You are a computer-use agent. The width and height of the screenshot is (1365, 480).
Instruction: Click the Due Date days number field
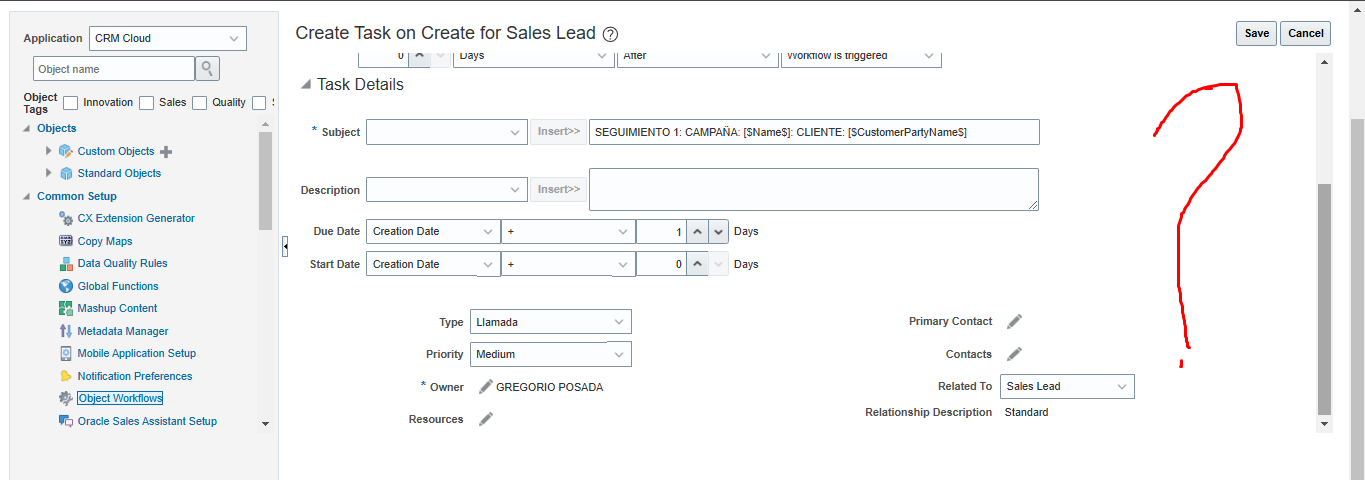662,231
